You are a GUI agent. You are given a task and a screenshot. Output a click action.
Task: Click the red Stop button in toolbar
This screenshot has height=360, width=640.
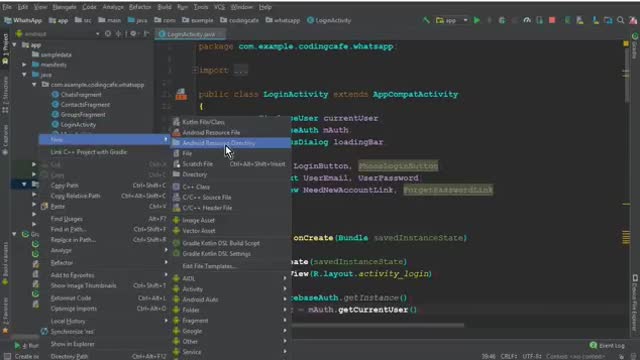pyautogui.click(x=552, y=20)
